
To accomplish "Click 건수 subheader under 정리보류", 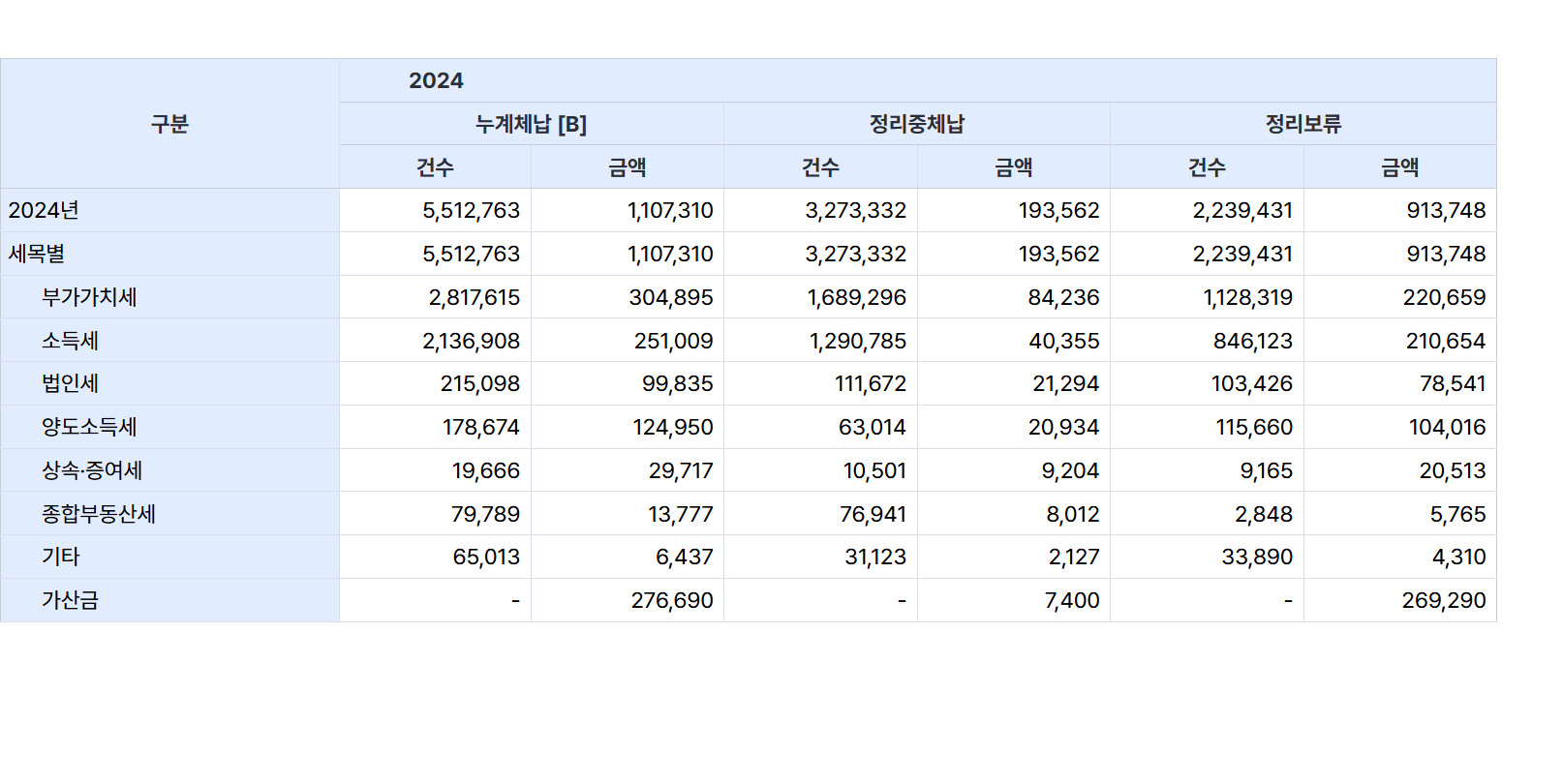I will (1207, 167).
